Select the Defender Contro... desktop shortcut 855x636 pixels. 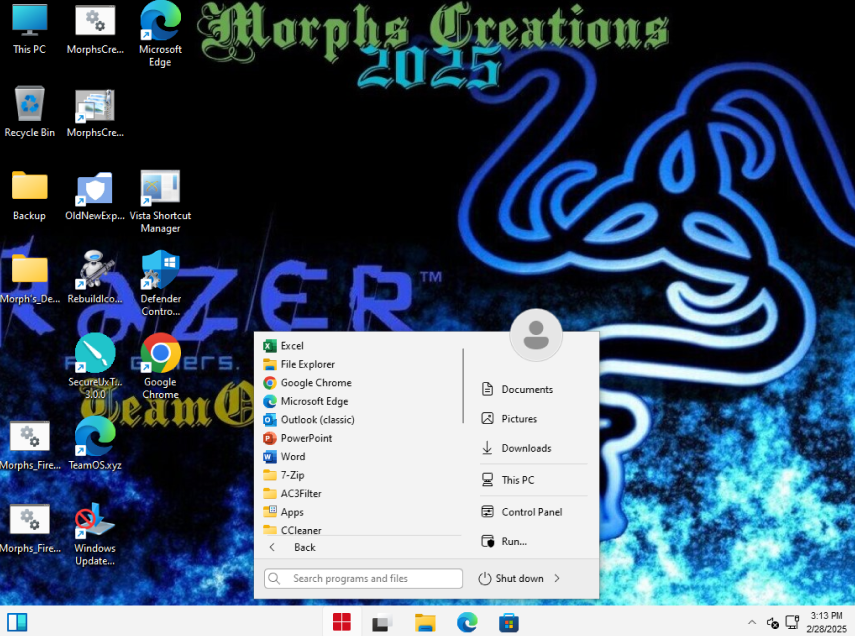(160, 284)
